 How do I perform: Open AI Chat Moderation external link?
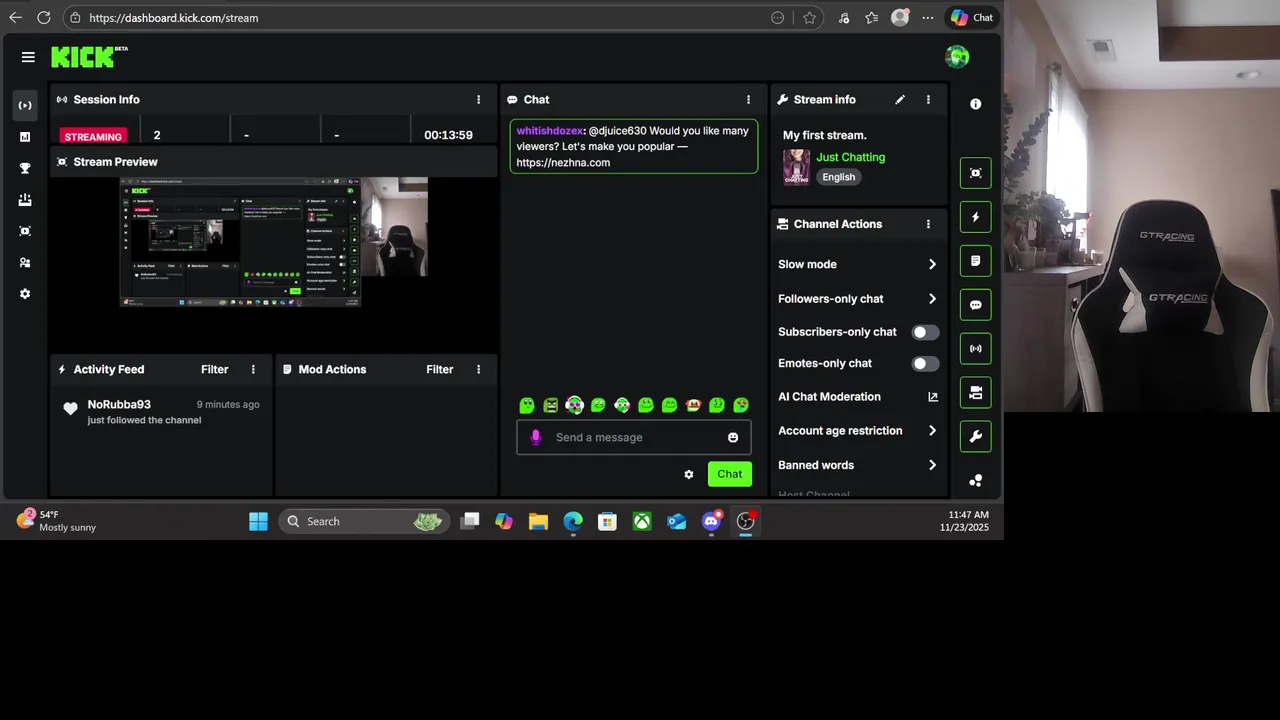pyautogui.click(x=933, y=397)
